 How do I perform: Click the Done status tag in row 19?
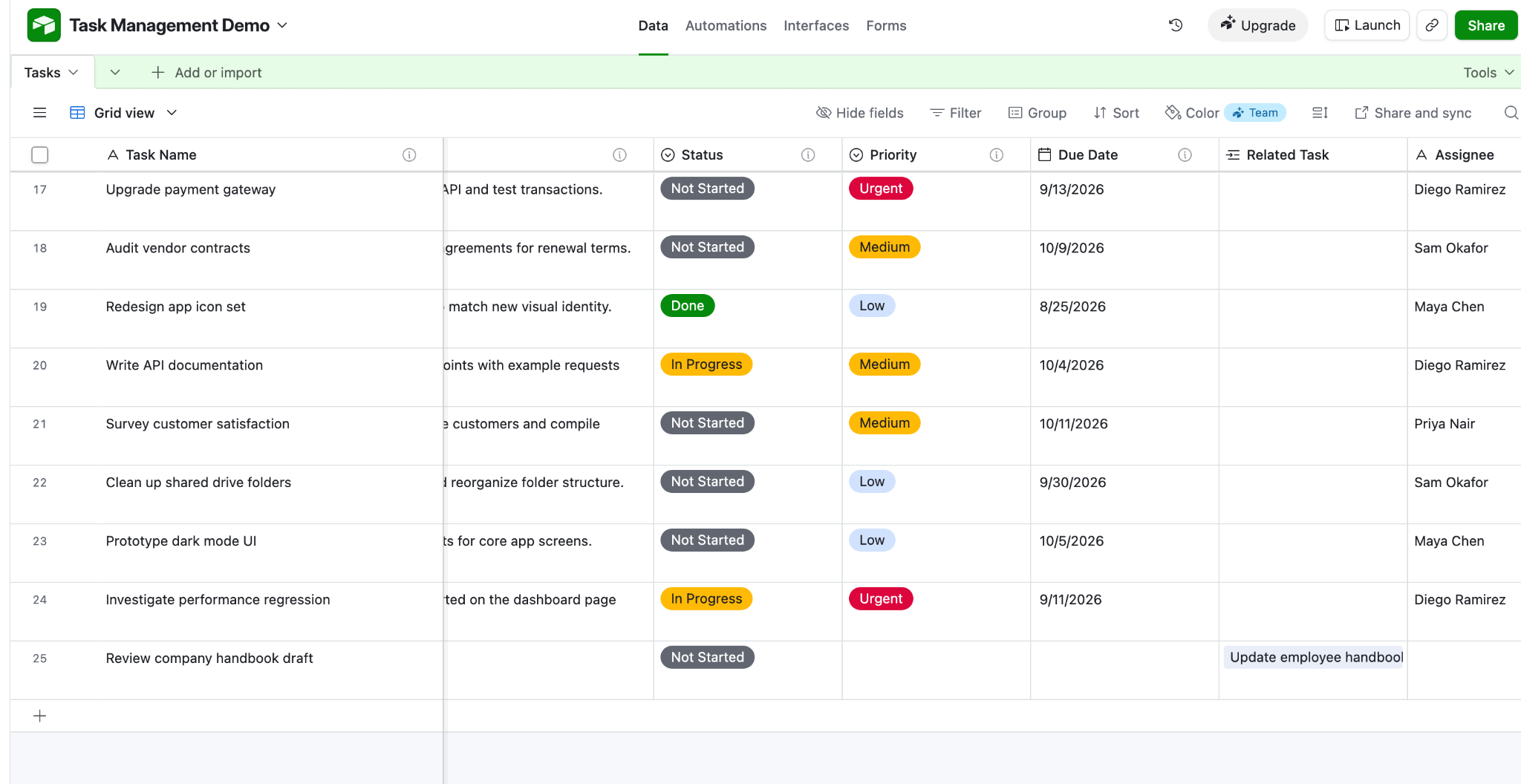pyautogui.click(x=687, y=306)
